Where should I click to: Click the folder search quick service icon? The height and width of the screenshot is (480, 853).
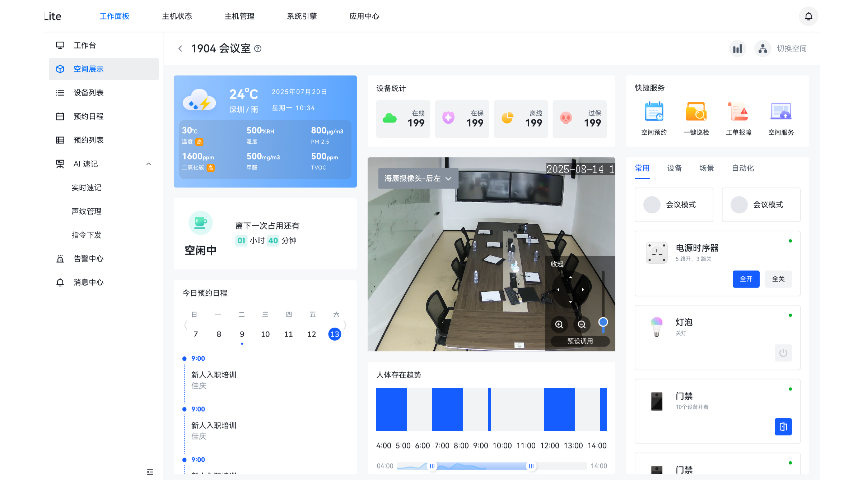click(696, 112)
